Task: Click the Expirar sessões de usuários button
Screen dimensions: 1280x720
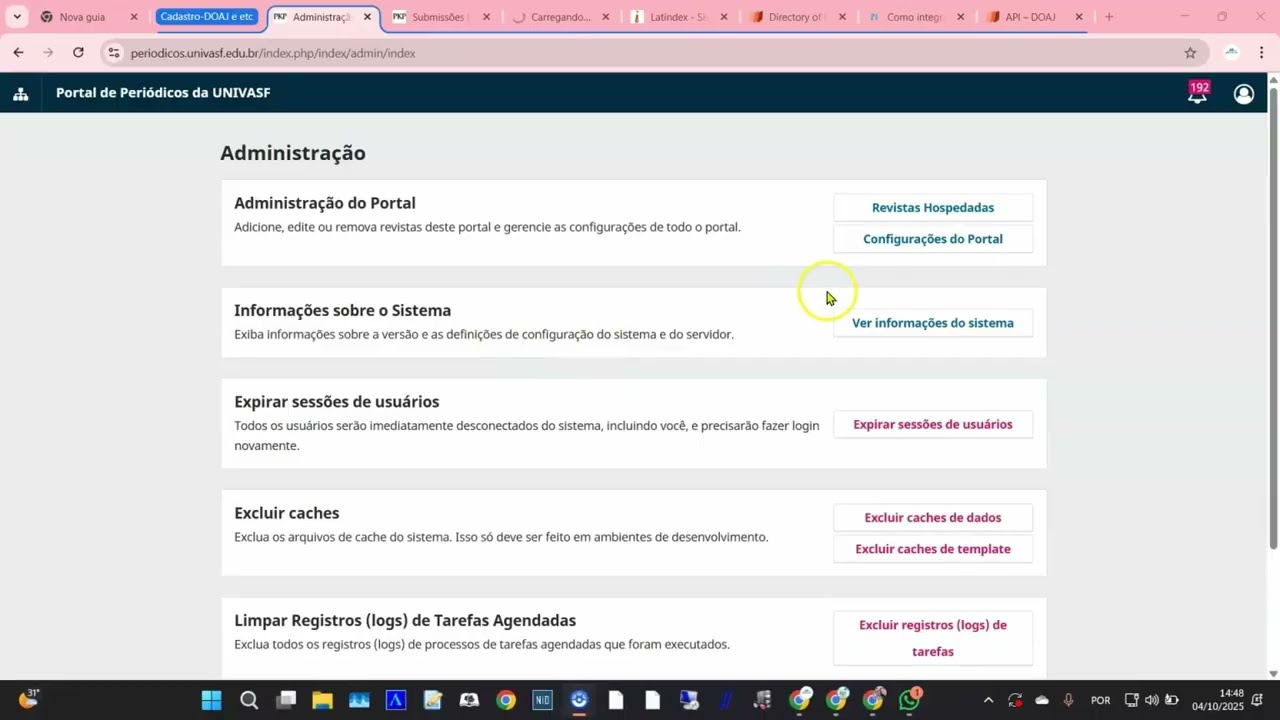Action: (933, 424)
